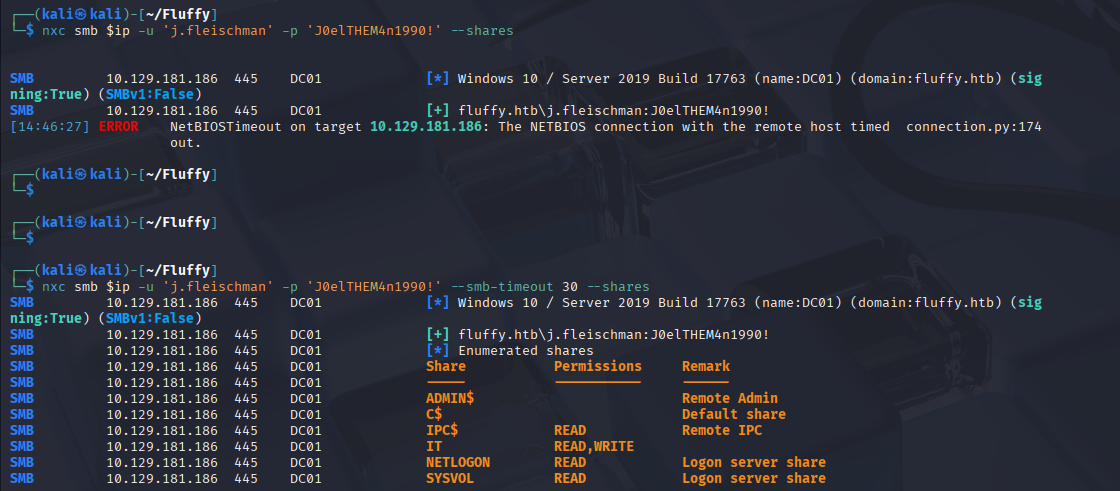Click the IPC$ share name
Screen dimensions: 1120x491
pos(442,430)
